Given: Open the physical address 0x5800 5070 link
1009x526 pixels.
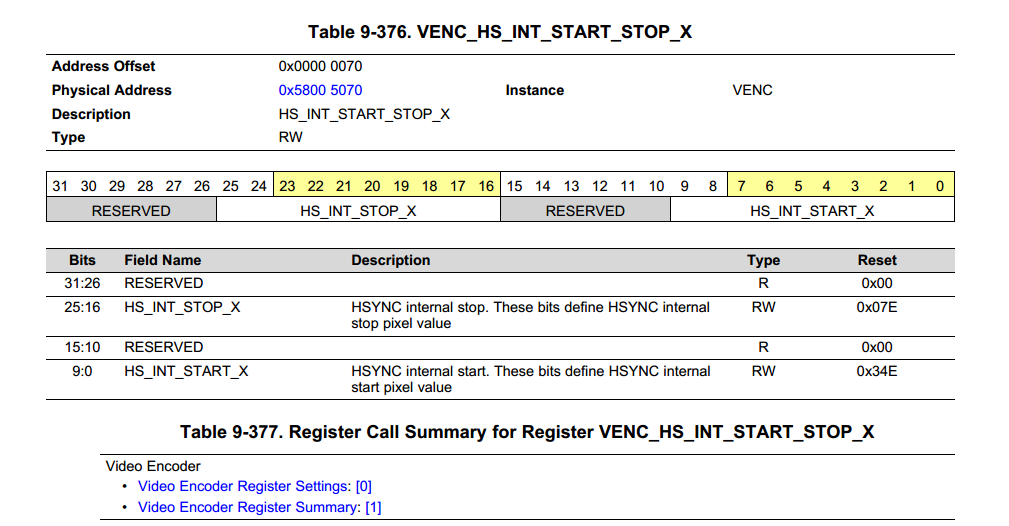Looking at the screenshot, I should coord(320,90).
